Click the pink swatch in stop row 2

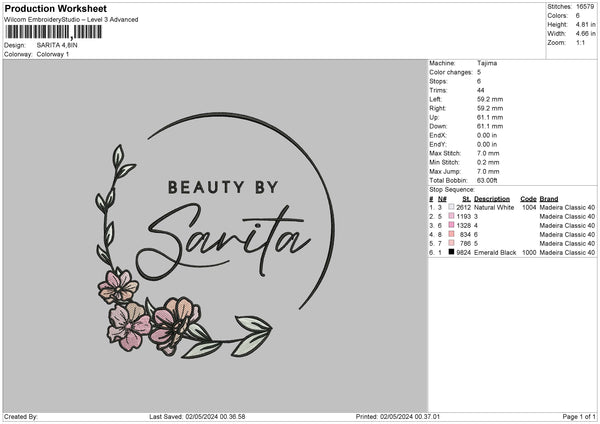(x=450, y=216)
